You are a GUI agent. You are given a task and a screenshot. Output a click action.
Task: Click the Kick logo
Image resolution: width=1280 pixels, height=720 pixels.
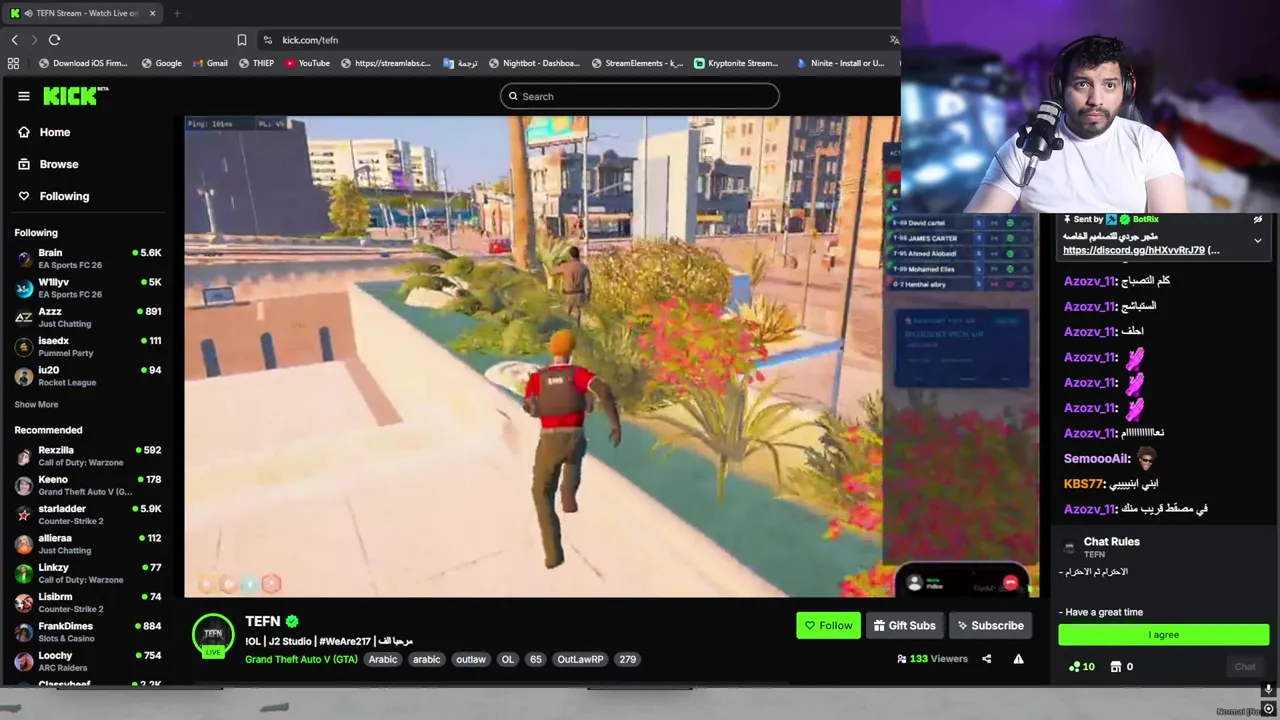[x=75, y=96]
